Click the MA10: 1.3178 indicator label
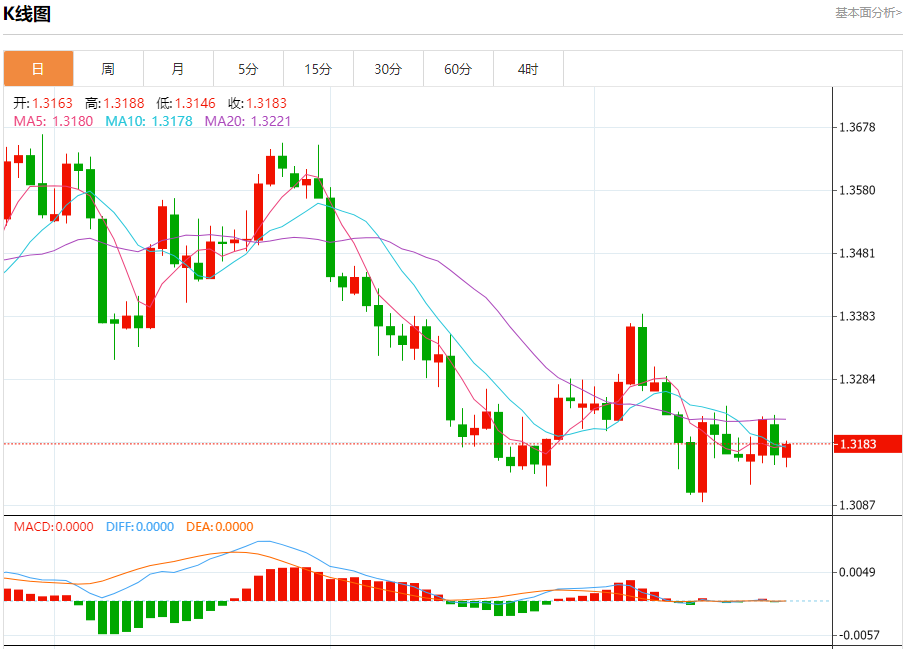This screenshot has height=649, width=907. coord(149,121)
